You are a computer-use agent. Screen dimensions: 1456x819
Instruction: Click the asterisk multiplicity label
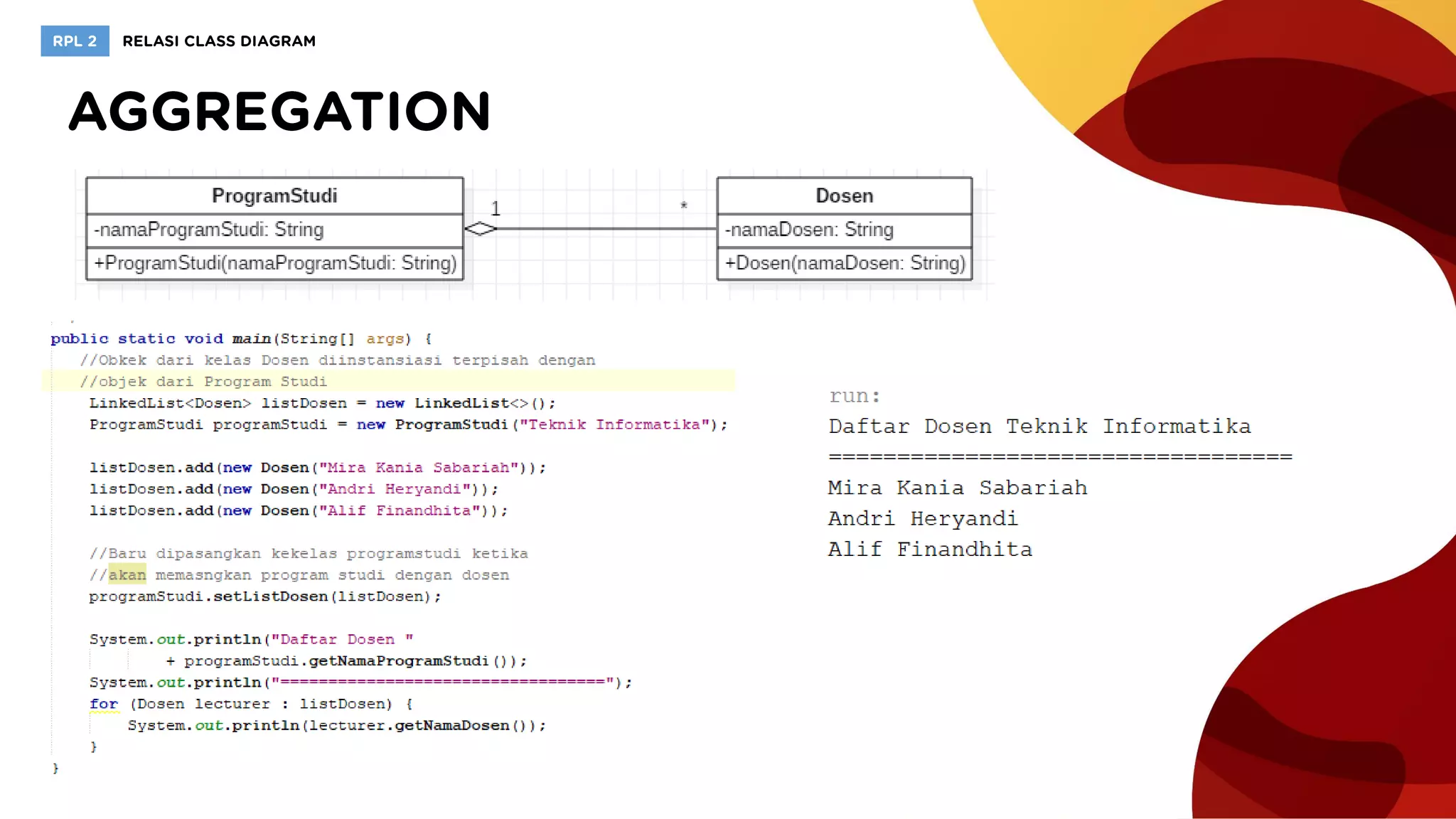coord(683,206)
